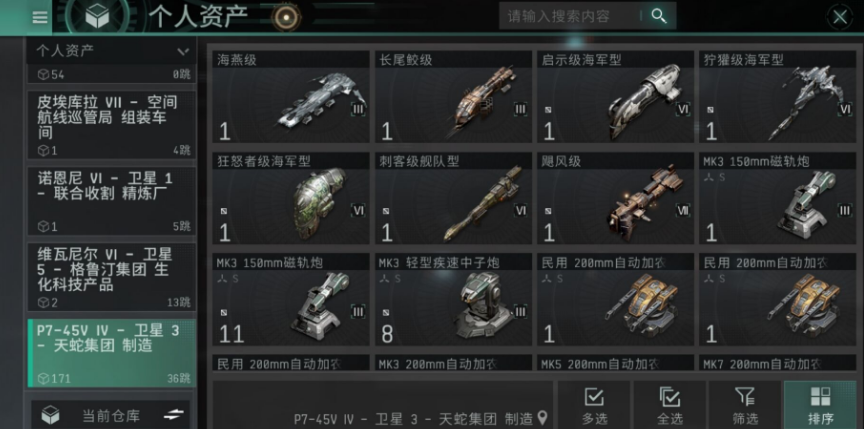Select the 飓风级 ship item
Image resolution: width=864 pixels, height=429 pixels.
(x=615, y=198)
